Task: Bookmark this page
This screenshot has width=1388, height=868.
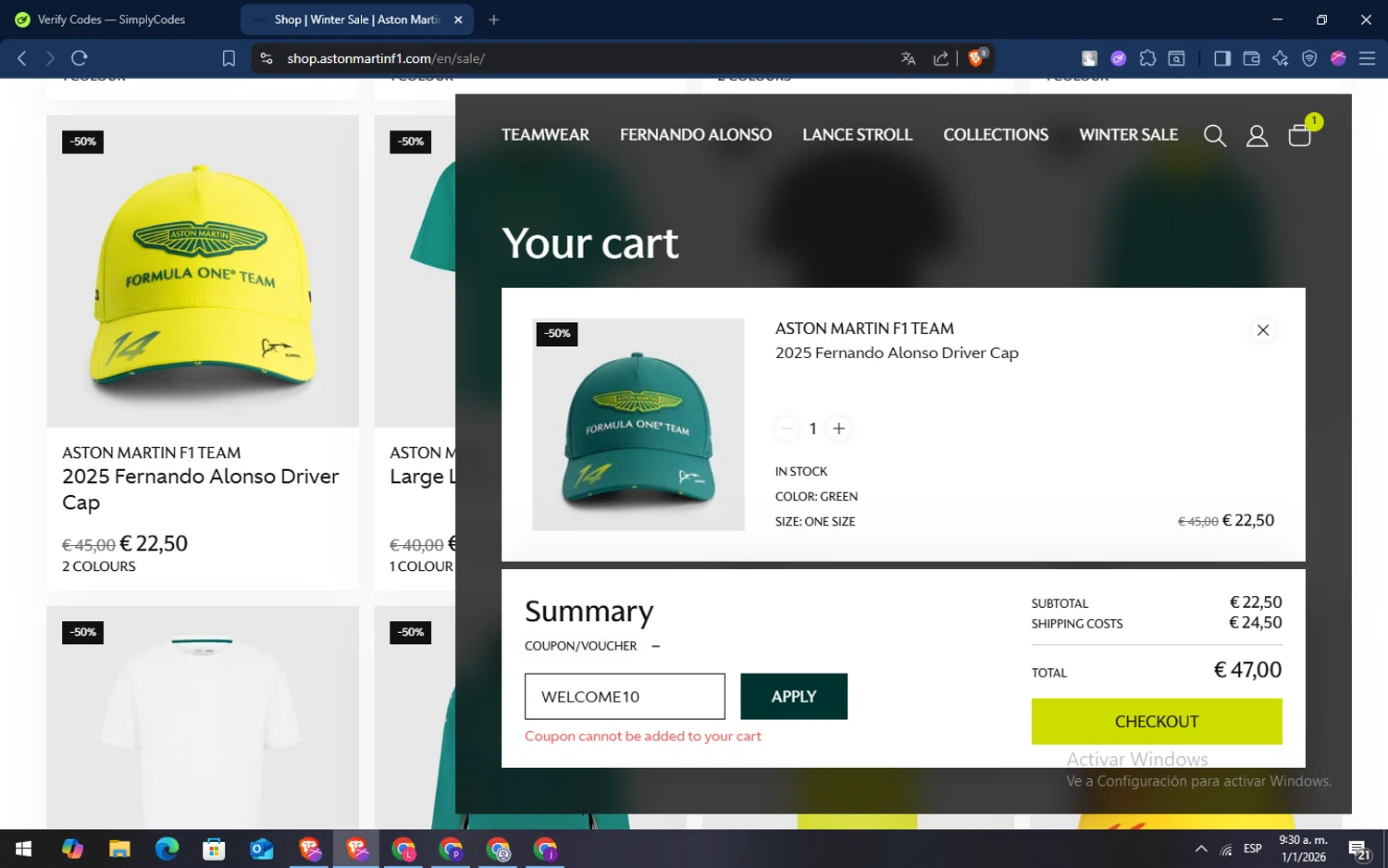Action: [x=229, y=58]
